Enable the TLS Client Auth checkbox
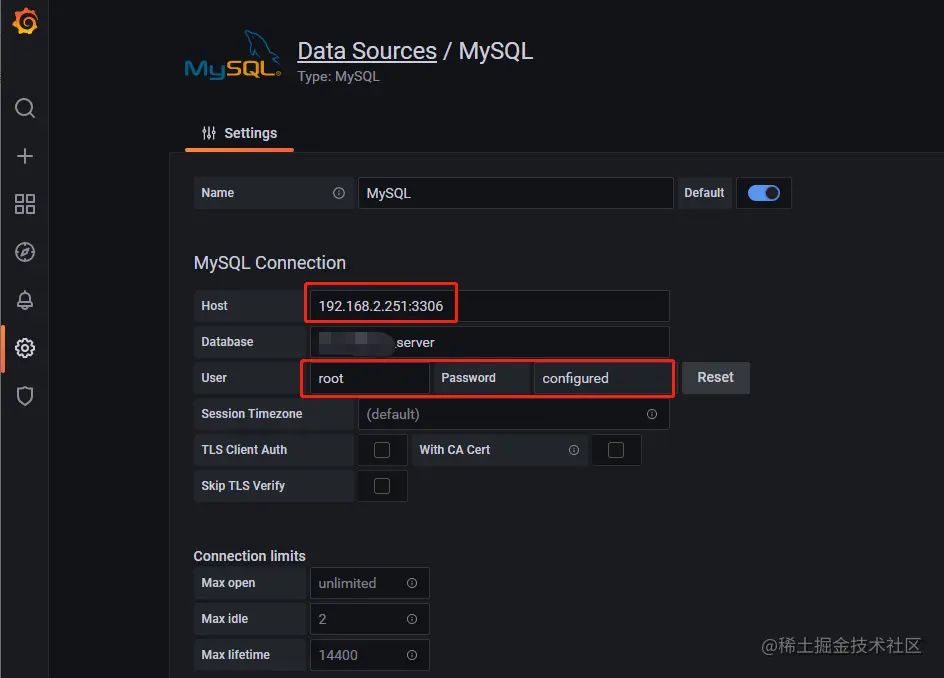 [382, 450]
